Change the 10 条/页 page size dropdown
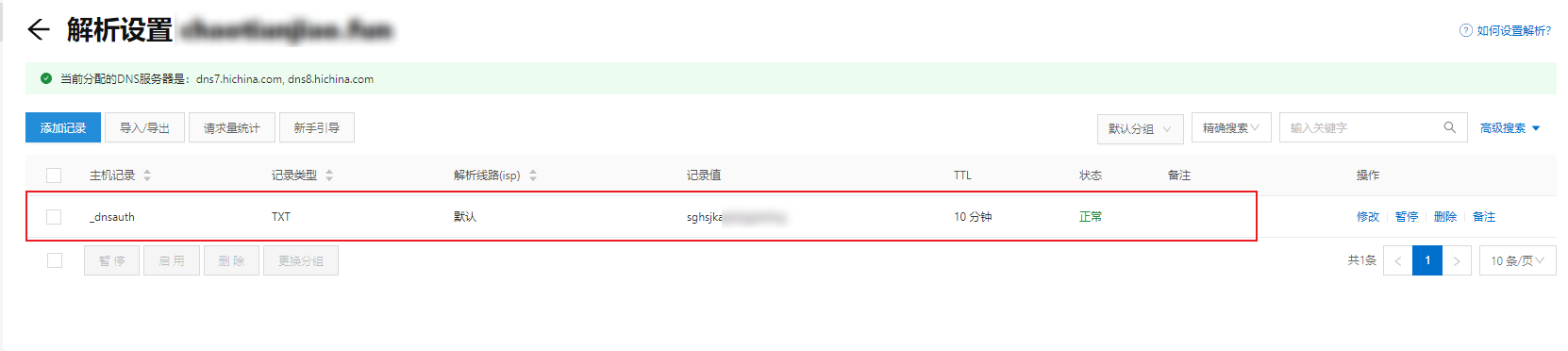Screen dimensions: 1568x351 tap(1517, 260)
